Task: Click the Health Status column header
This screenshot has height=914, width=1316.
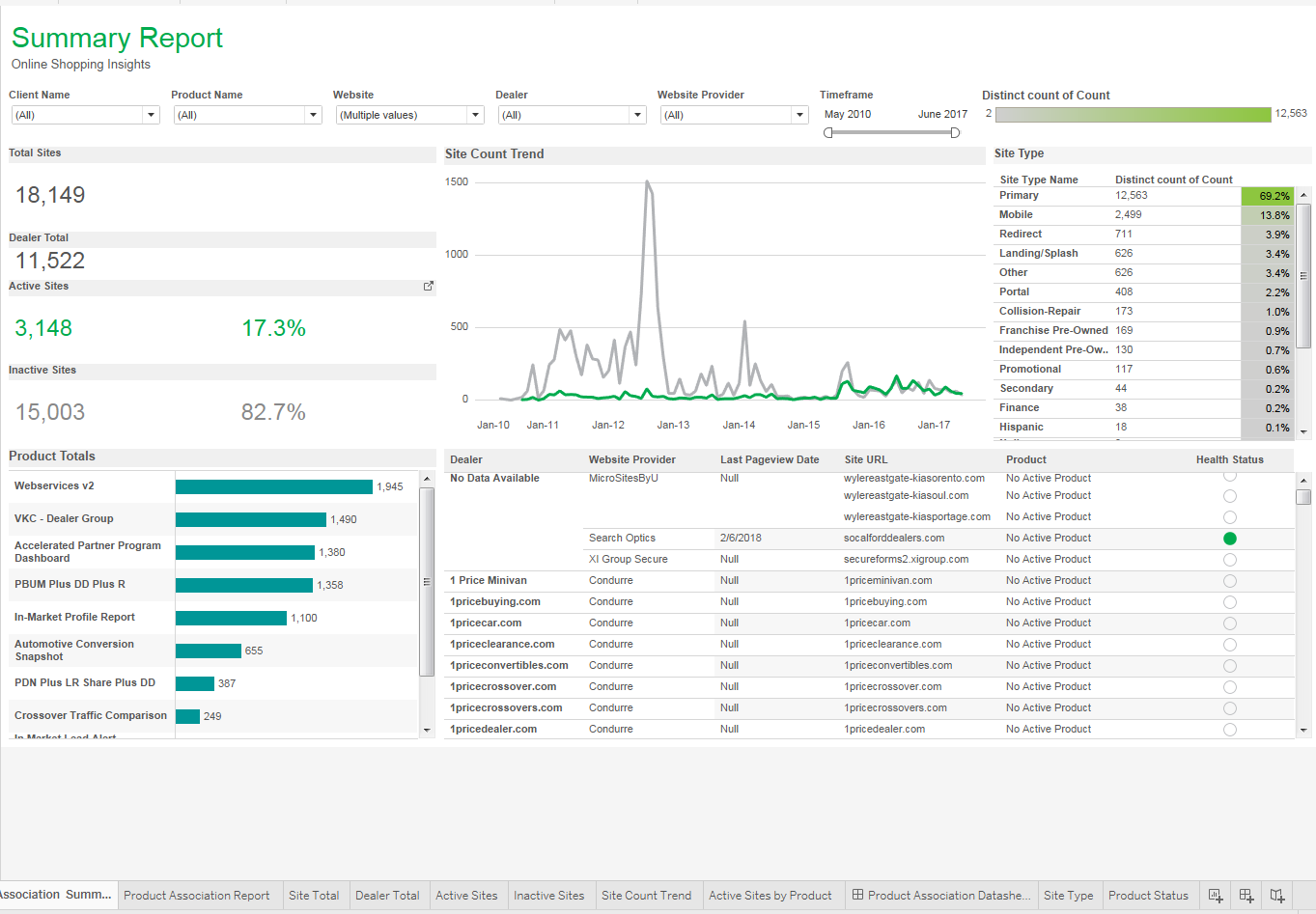Action: click(1229, 459)
